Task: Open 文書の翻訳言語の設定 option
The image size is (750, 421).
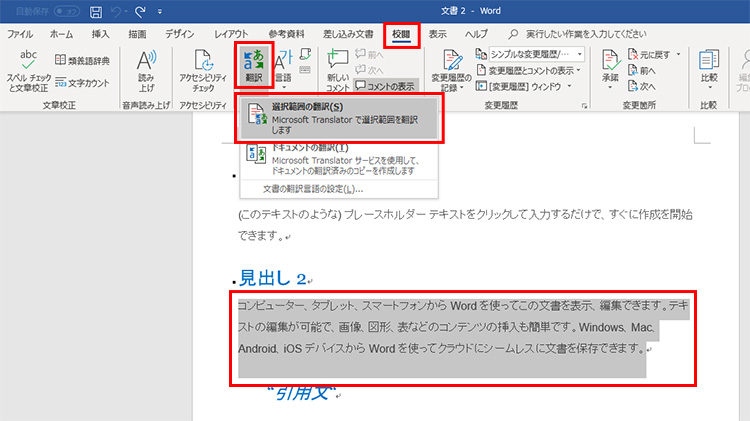Action: 313,188
